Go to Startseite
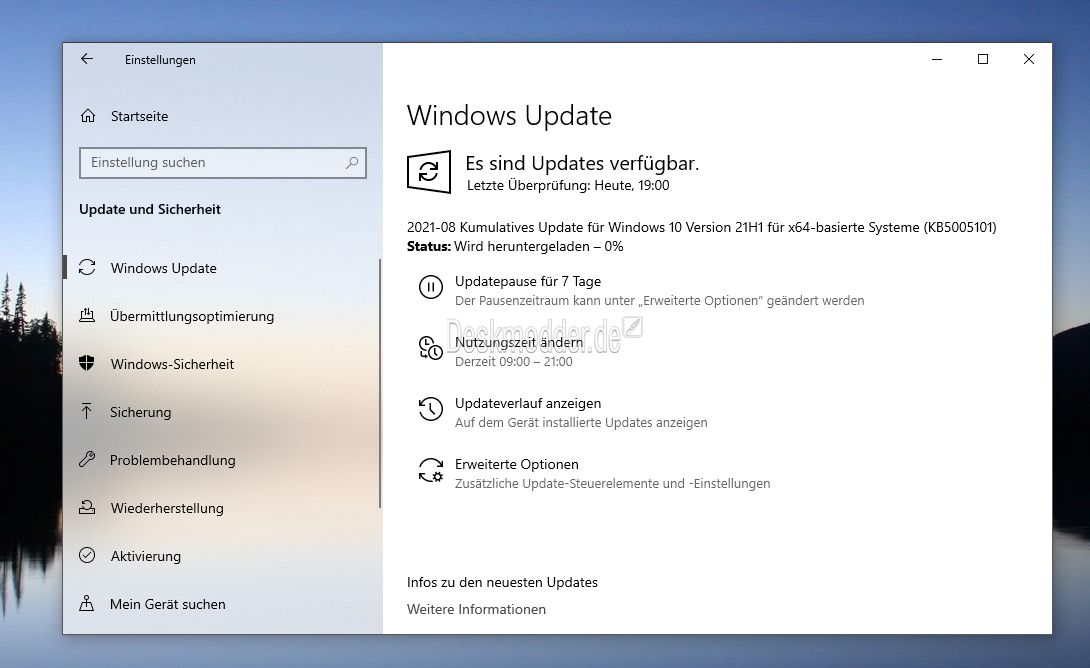 click(x=139, y=116)
